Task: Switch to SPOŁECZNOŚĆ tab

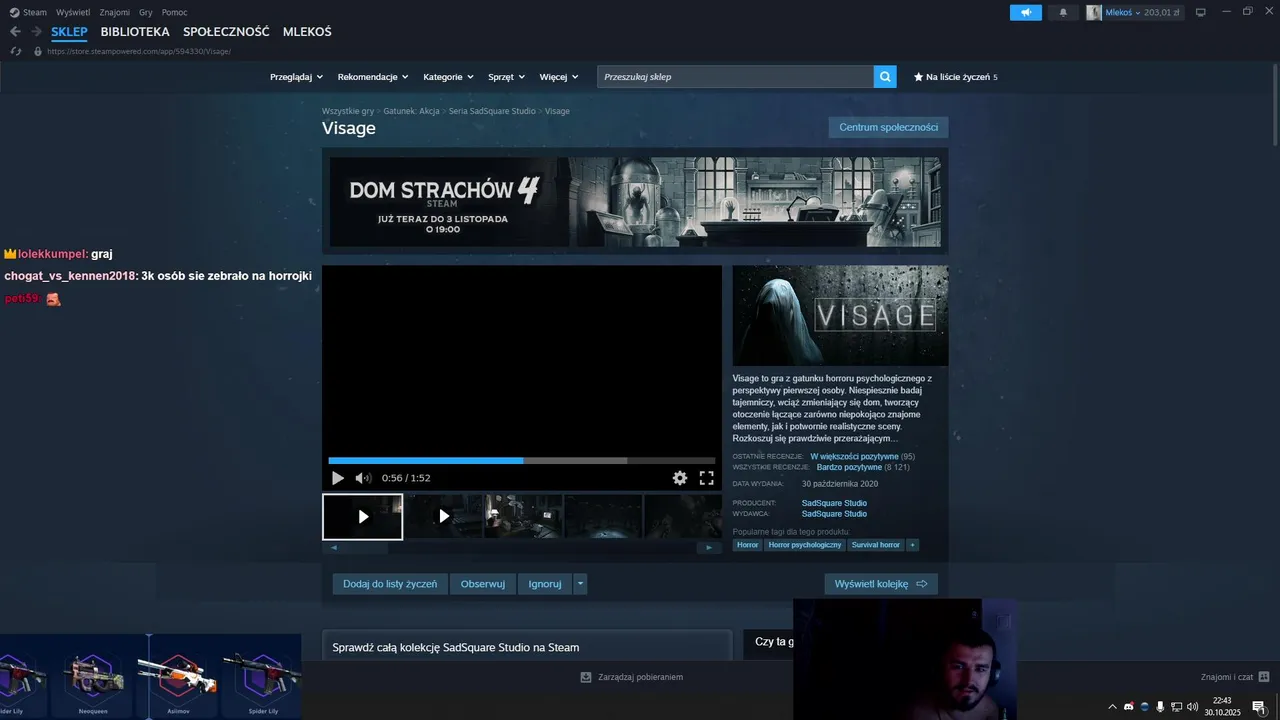Action: click(226, 32)
